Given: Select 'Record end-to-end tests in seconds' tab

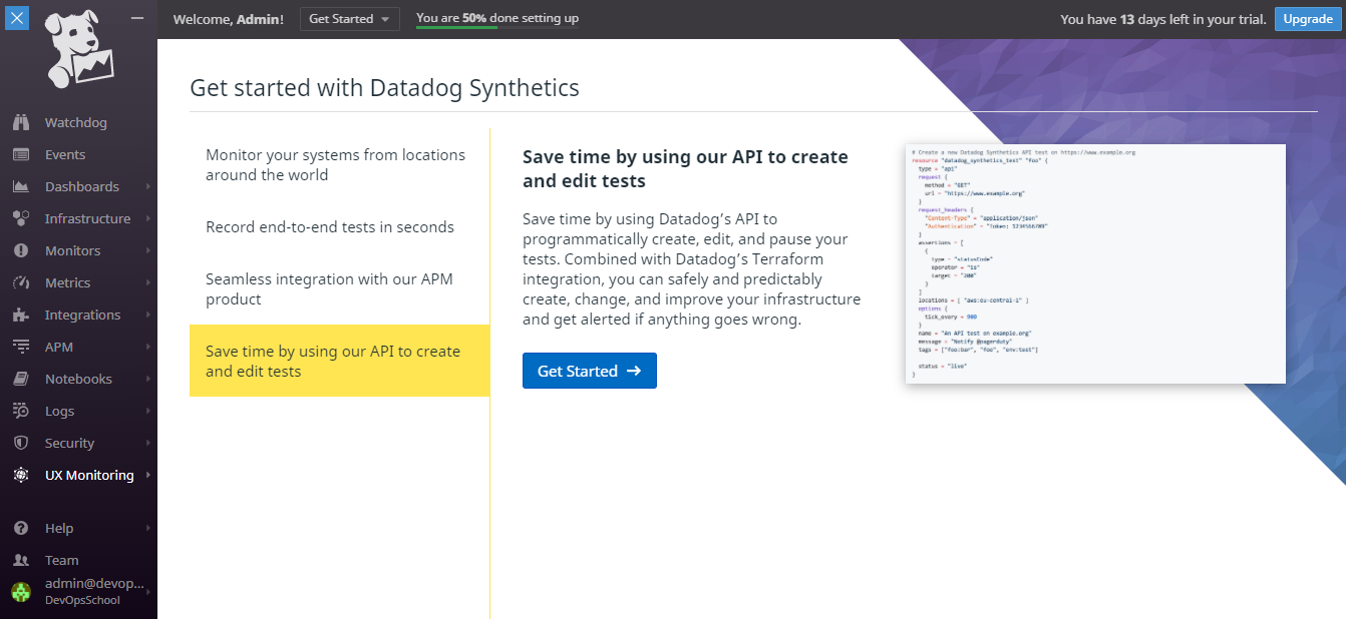Looking at the screenshot, I should point(330,227).
